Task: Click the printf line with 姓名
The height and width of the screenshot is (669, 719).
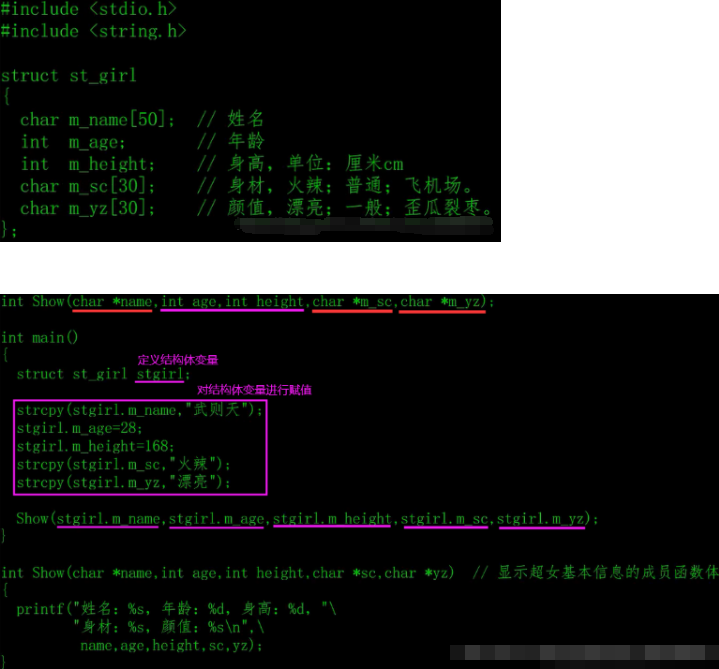Action: click(x=177, y=609)
